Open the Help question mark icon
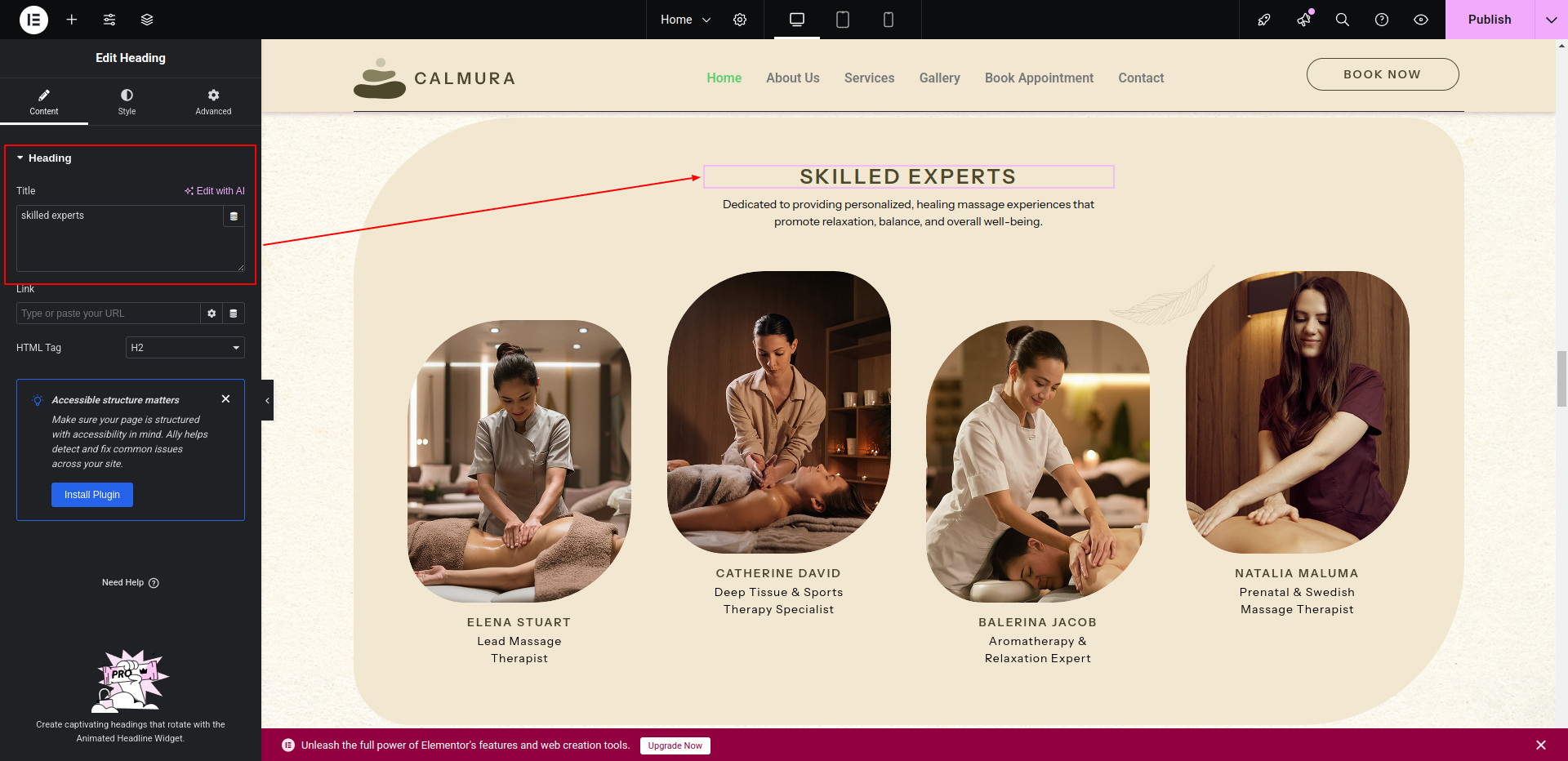This screenshot has width=1568, height=761. 1382,20
